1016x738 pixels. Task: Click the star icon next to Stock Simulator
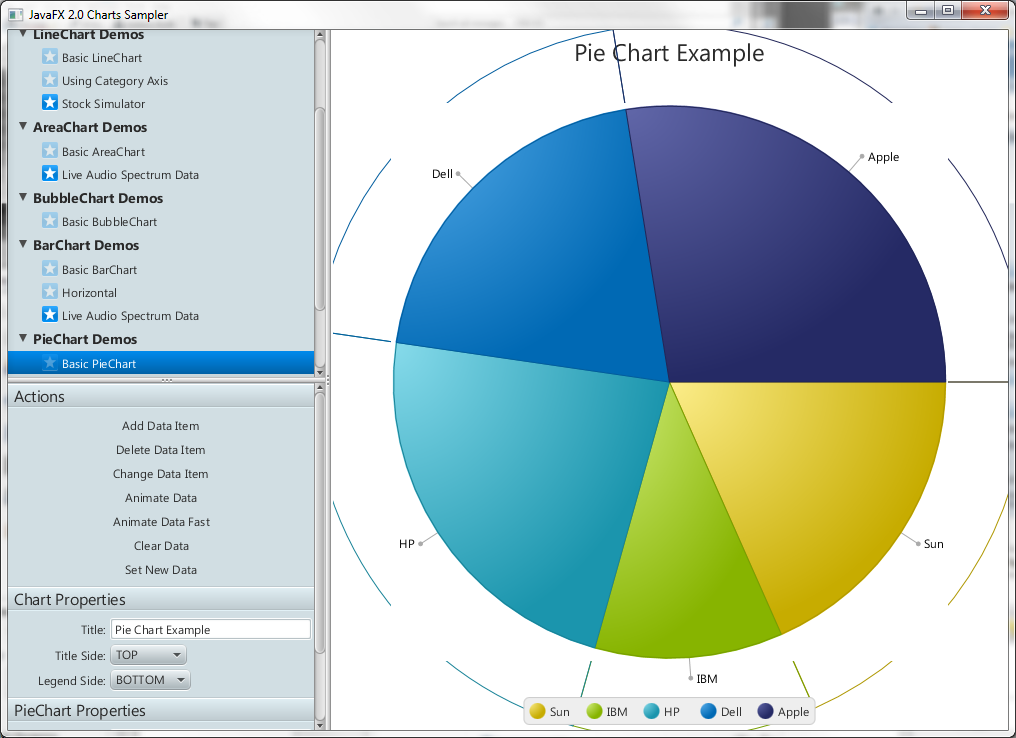tap(50, 103)
